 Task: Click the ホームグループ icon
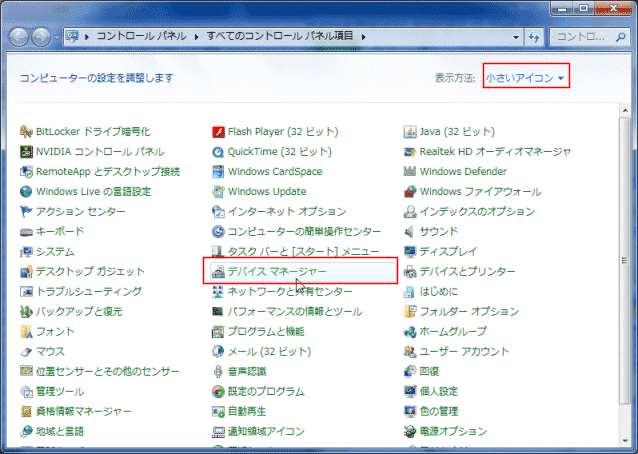click(x=410, y=332)
